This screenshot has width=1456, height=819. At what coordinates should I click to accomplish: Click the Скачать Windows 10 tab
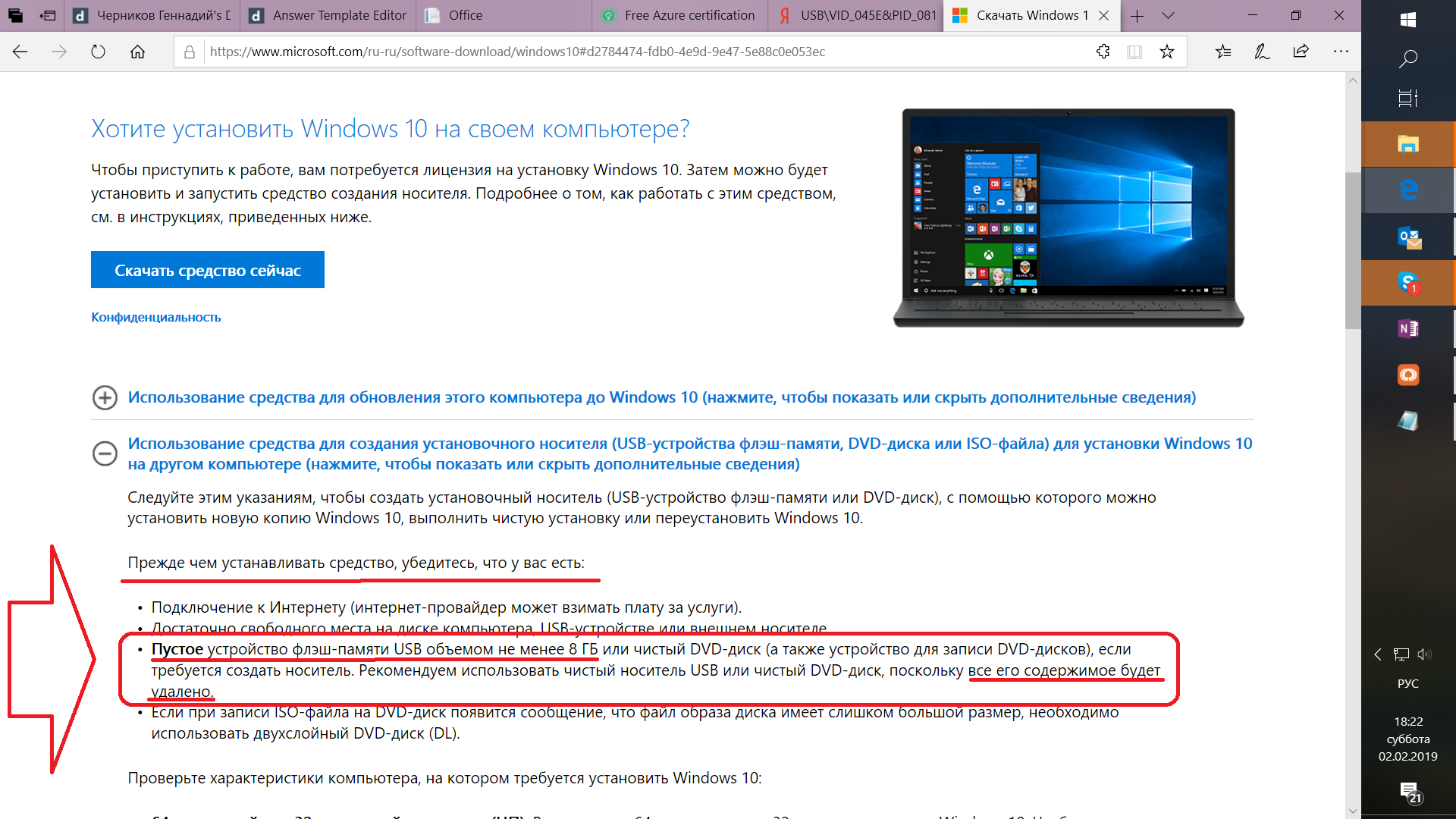pos(1021,14)
